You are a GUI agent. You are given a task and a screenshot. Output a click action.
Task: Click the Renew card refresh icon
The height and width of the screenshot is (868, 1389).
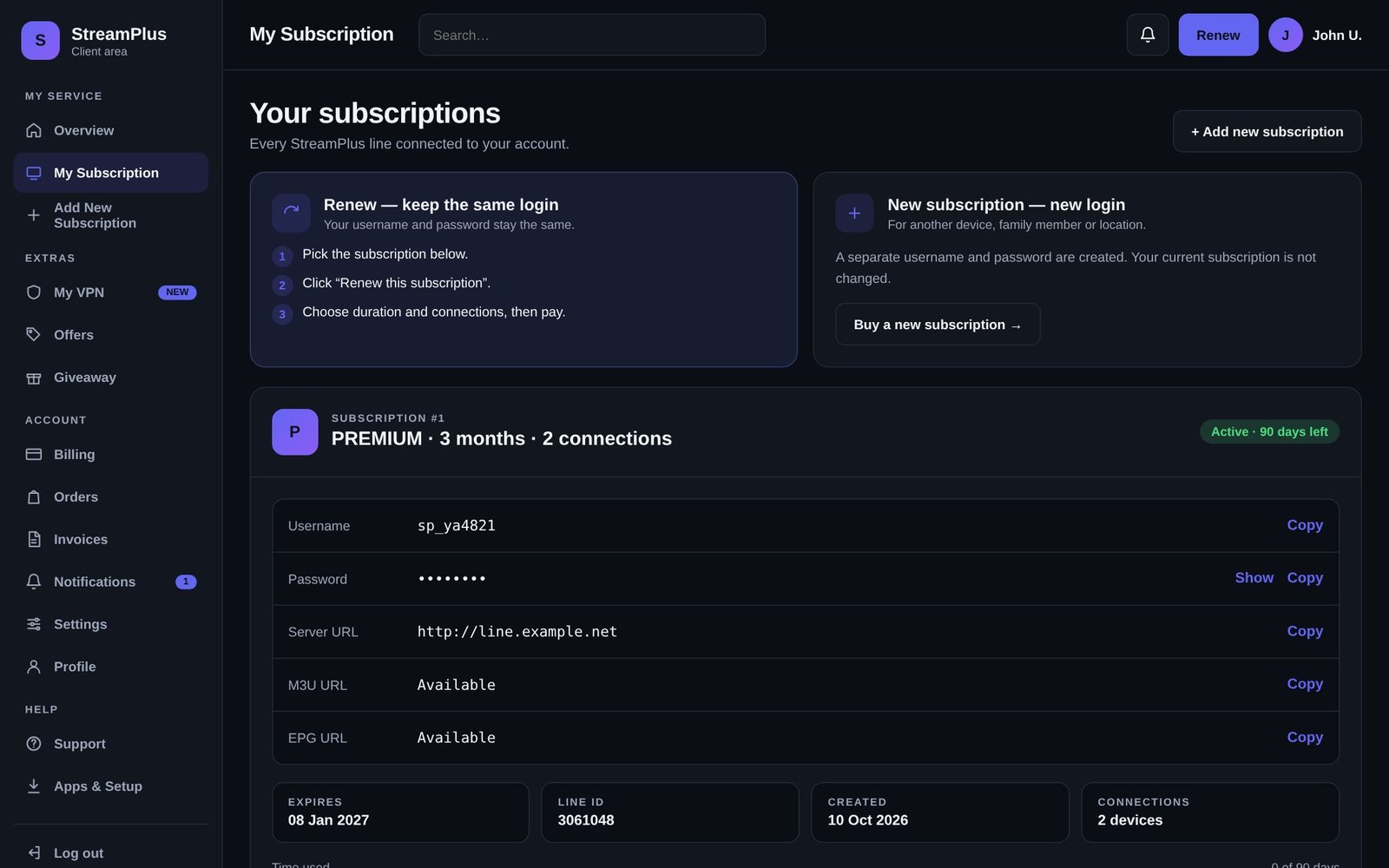point(291,213)
